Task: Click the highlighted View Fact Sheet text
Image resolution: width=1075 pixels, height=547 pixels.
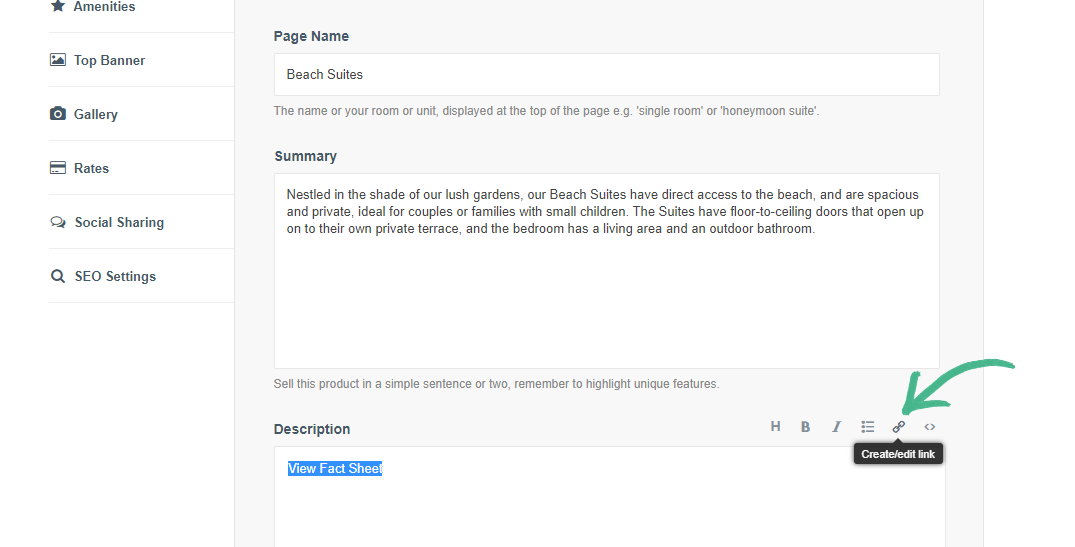Action: click(335, 468)
